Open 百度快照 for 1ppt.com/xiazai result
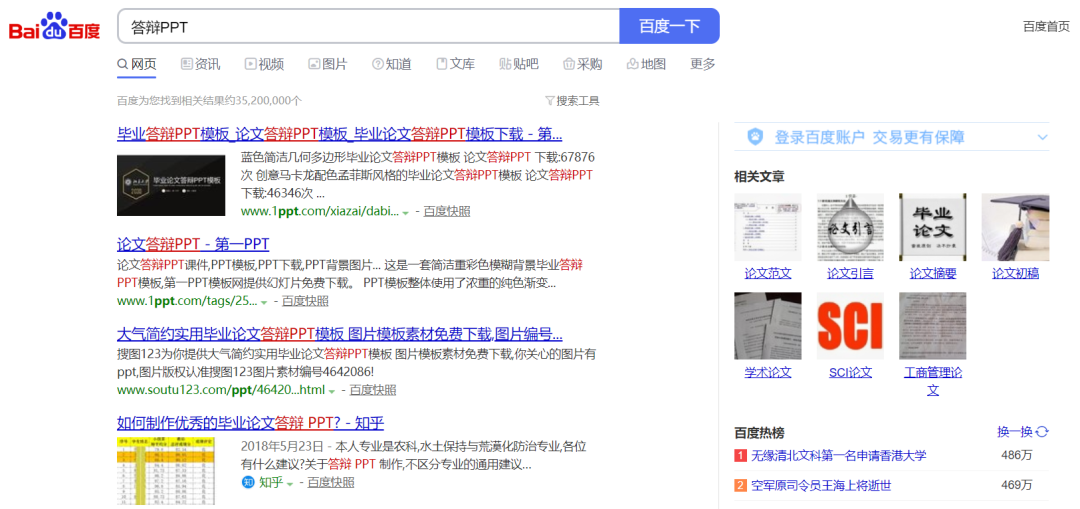The height and width of the screenshot is (509, 1080). [446, 211]
